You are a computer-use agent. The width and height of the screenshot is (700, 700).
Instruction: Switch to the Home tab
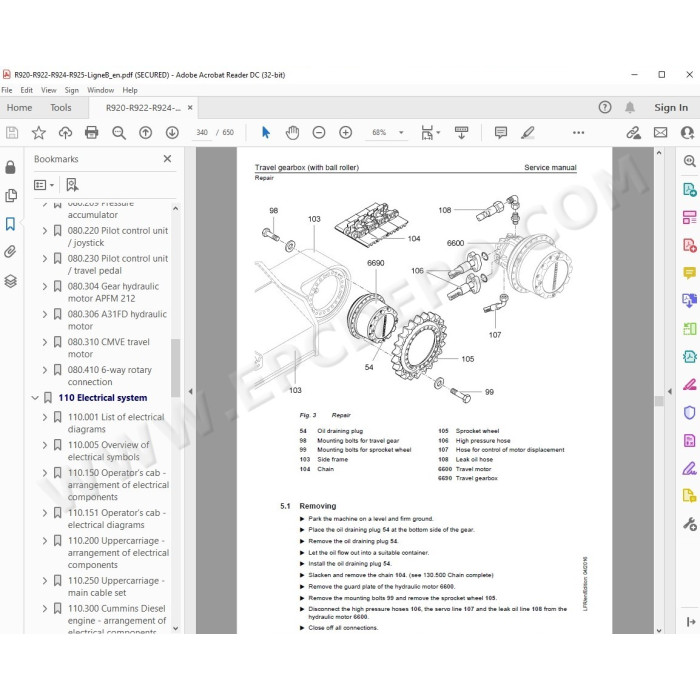pos(19,108)
